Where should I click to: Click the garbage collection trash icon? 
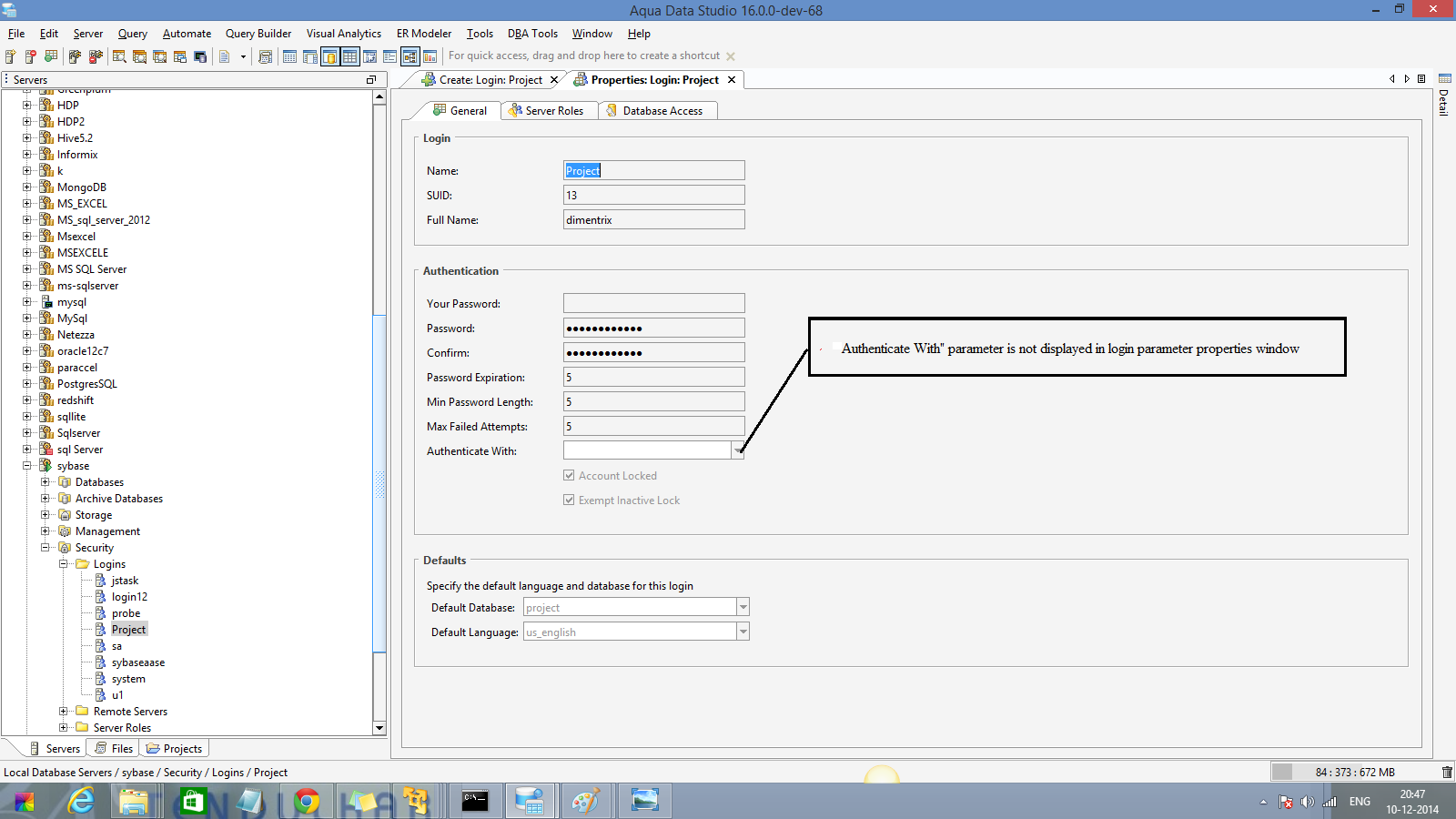click(x=1447, y=772)
